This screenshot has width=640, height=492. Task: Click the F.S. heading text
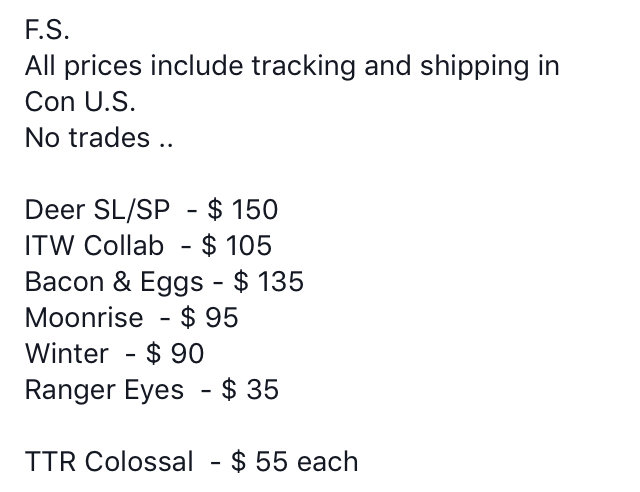pyautogui.click(x=47, y=30)
